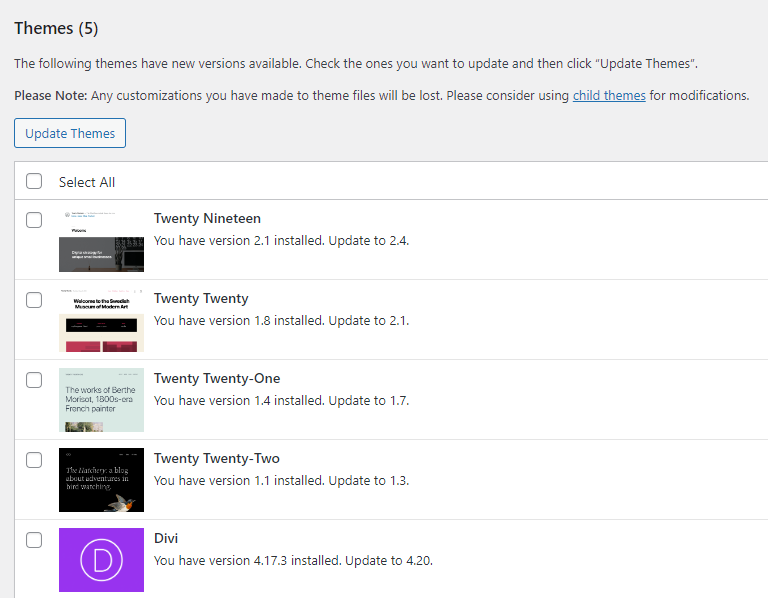
Task: Click the purple Divi logo icon
Action: pyautogui.click(x=101, y=560)
